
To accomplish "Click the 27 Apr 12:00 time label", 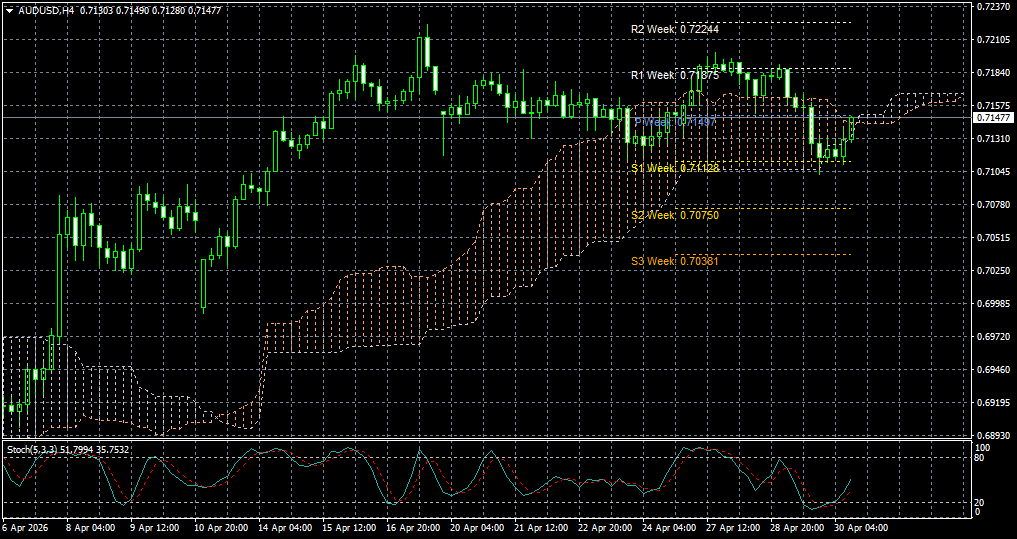I will [x=733, y=529].
